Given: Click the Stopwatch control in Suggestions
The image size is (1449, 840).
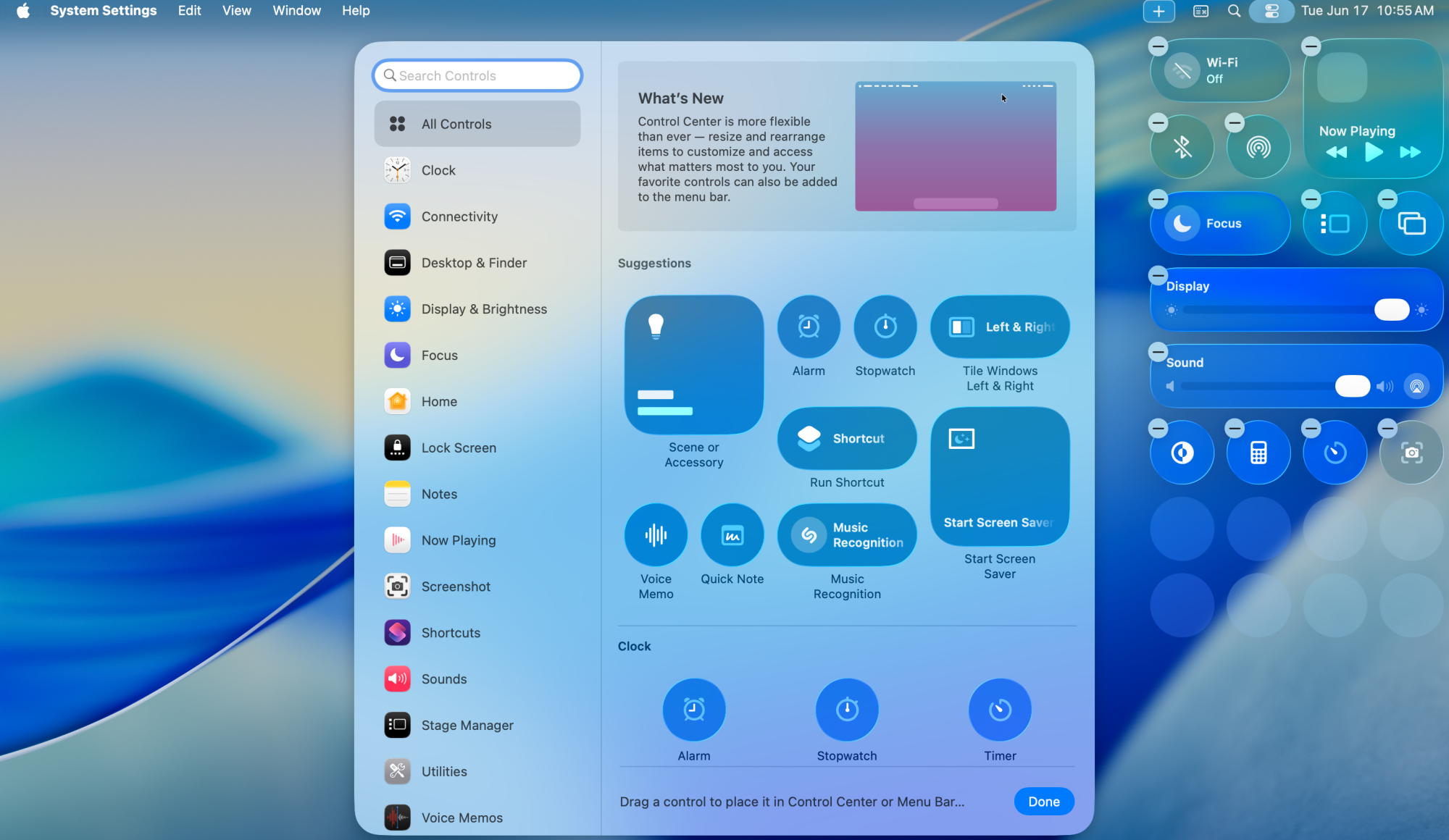Looking at the screenshot, I should [x=885, y=327].
